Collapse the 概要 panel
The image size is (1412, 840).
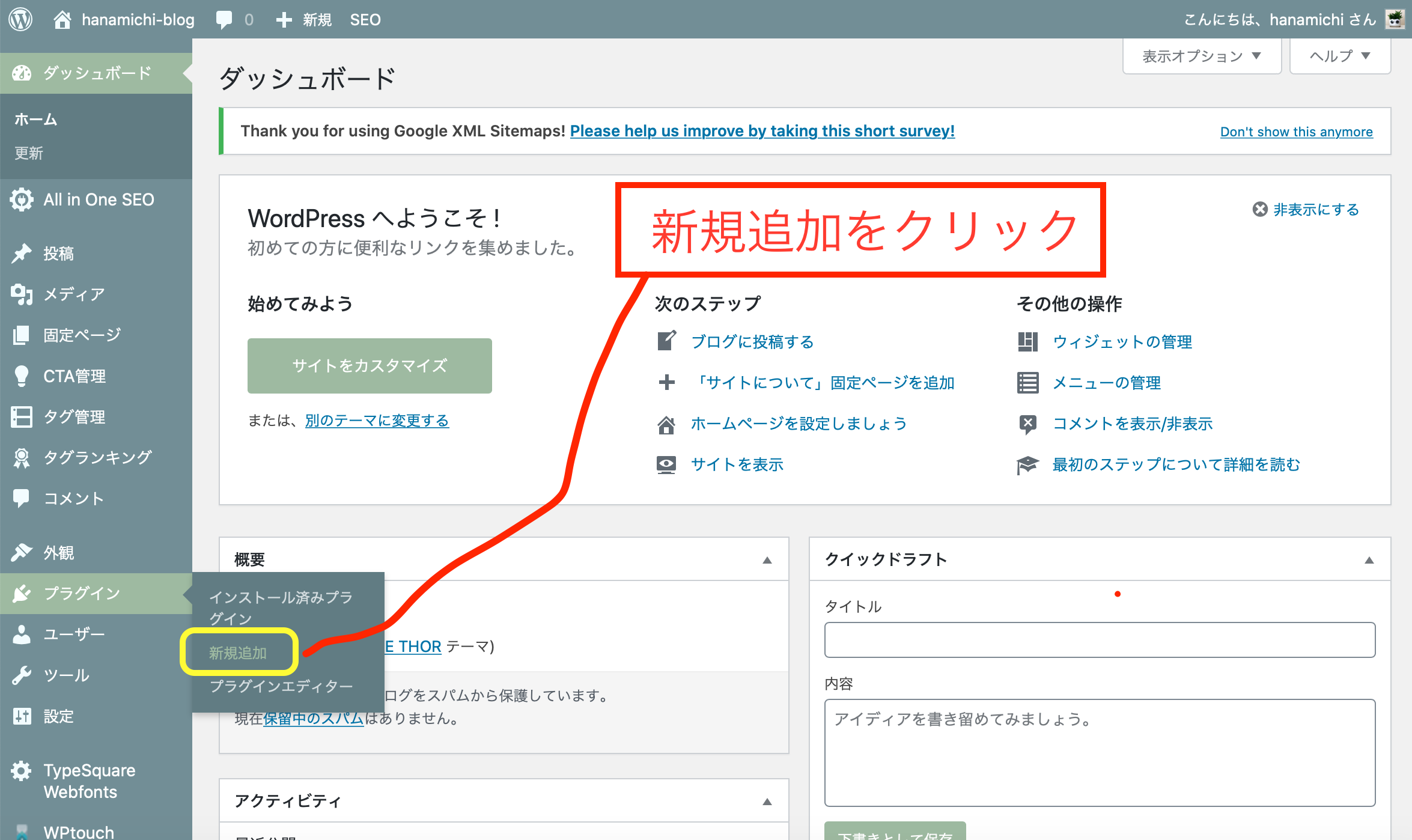point(767,560)
